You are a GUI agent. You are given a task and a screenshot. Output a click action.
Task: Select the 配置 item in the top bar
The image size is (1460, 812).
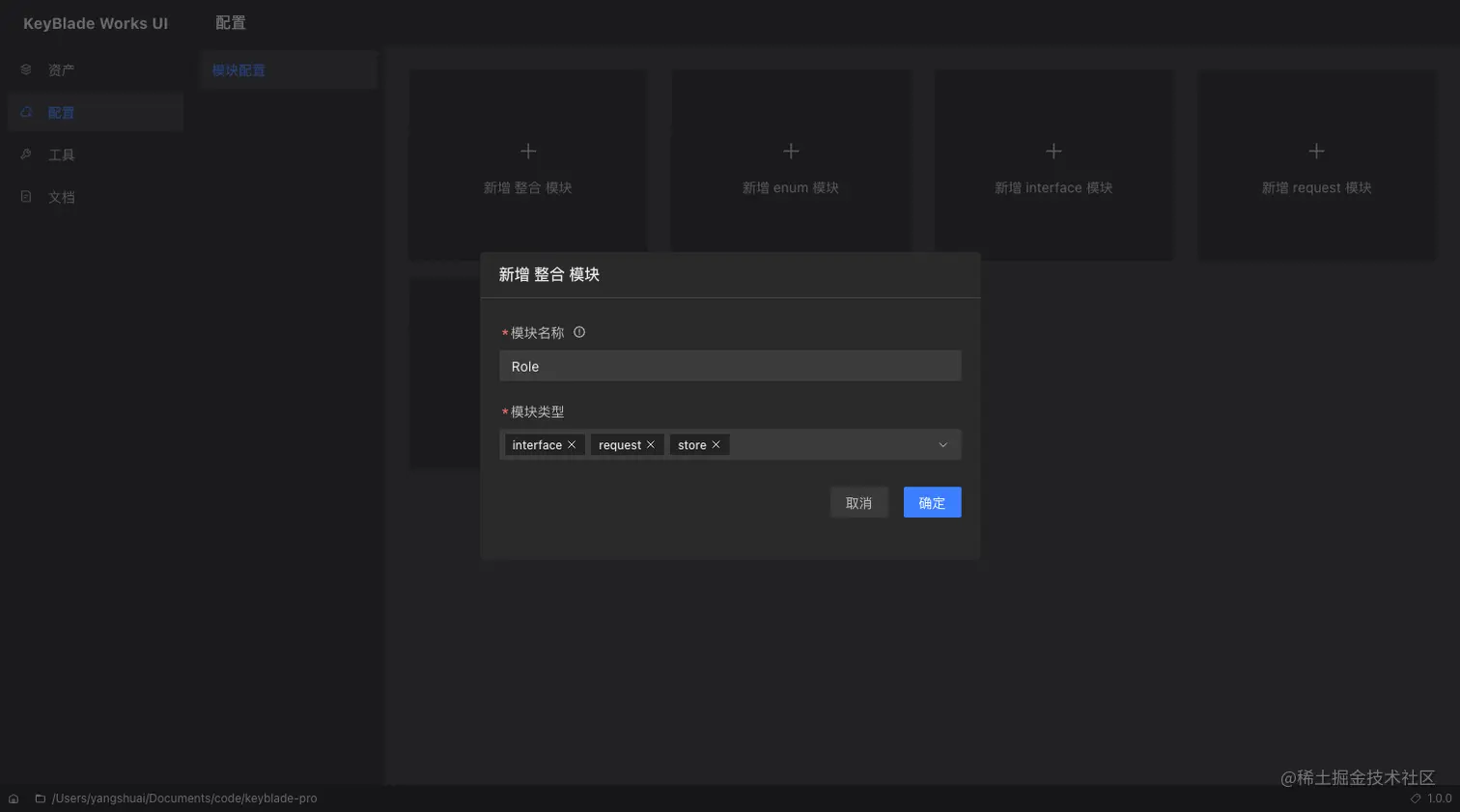click(x=230, y=21)
